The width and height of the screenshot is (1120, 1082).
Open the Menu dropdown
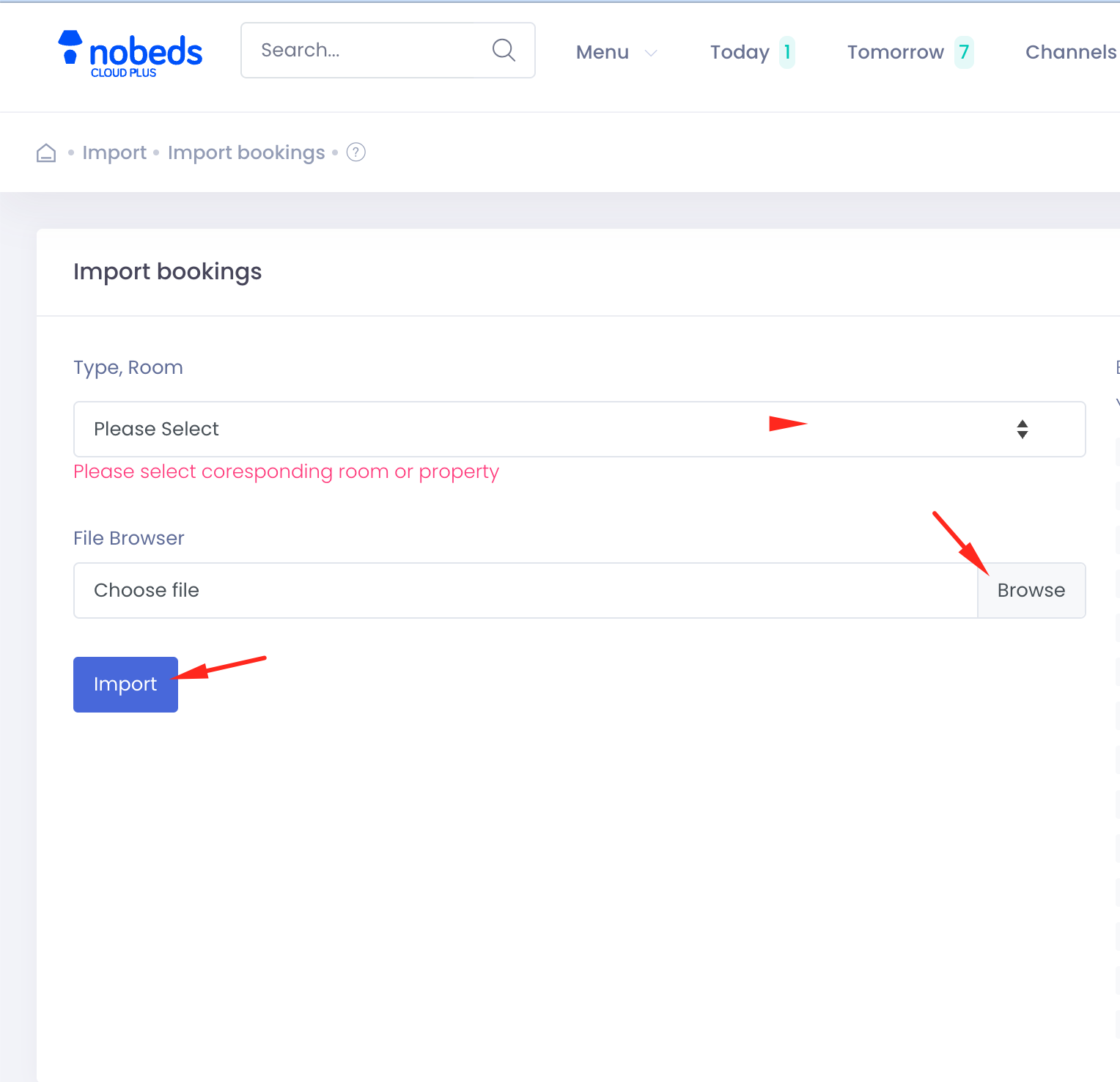(x=603, y=52)
